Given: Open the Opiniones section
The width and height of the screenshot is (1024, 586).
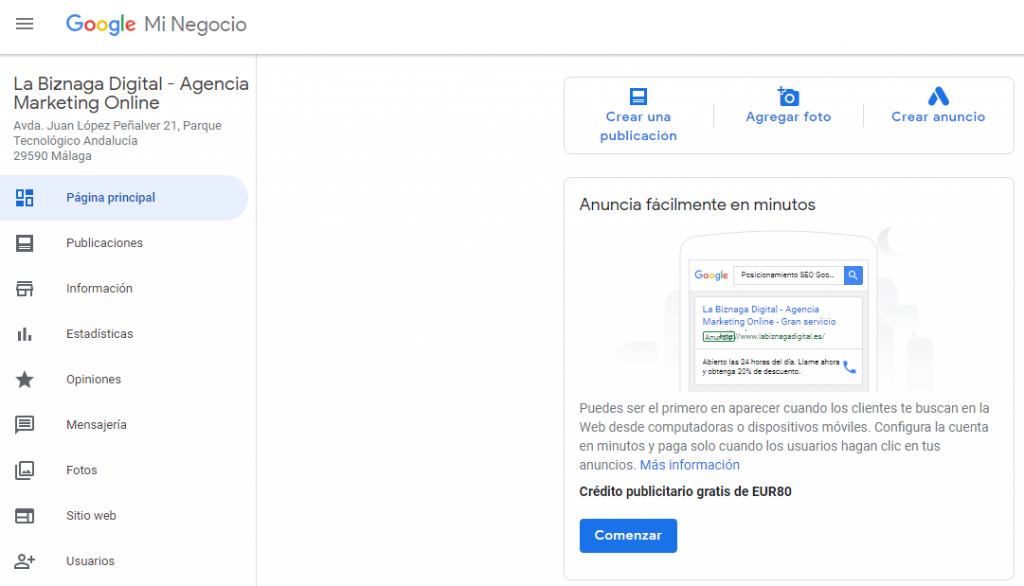Looking at the screenshot, I should (124, 380).
